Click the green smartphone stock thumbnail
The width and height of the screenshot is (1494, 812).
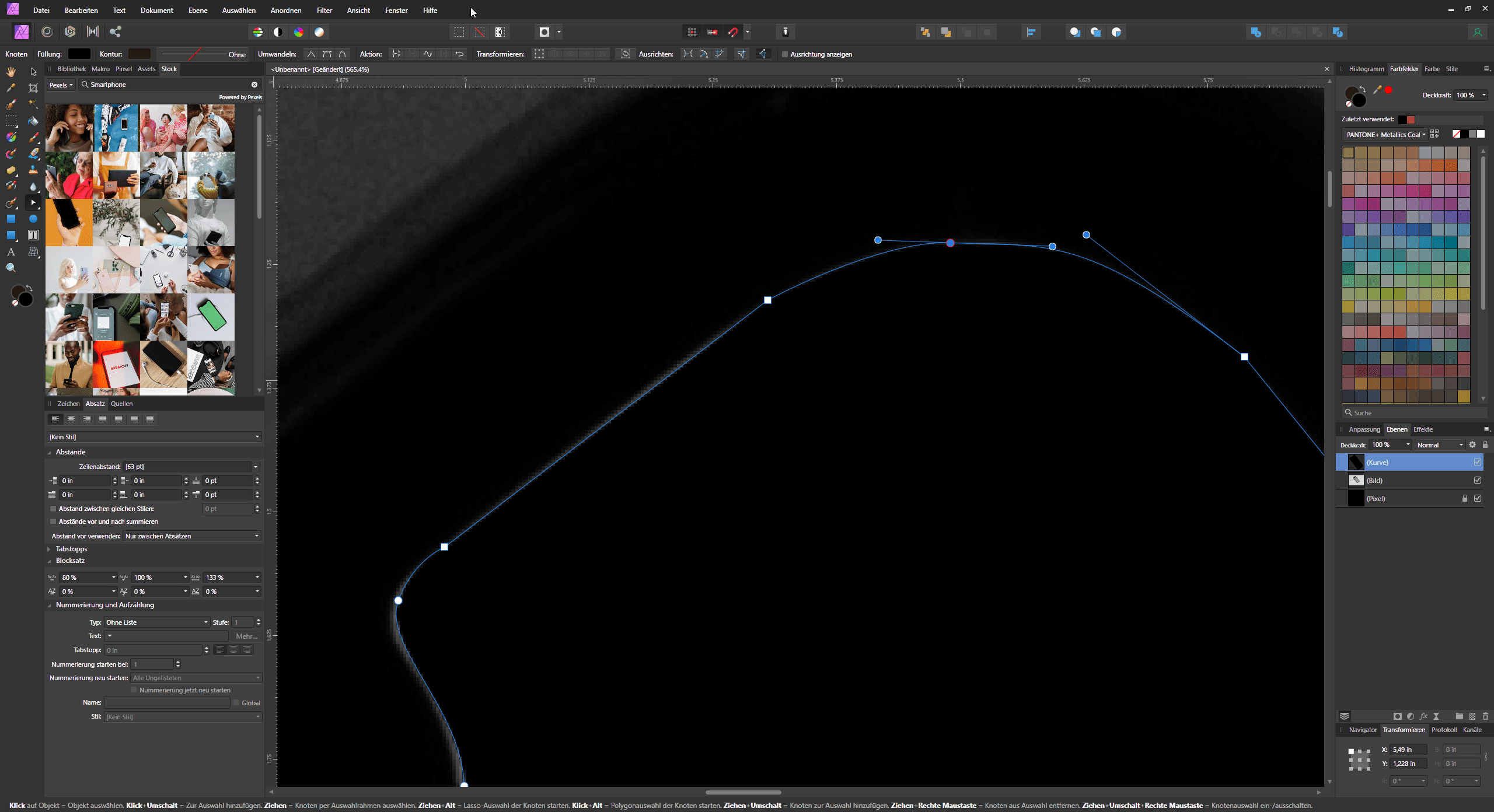(211, 317)
